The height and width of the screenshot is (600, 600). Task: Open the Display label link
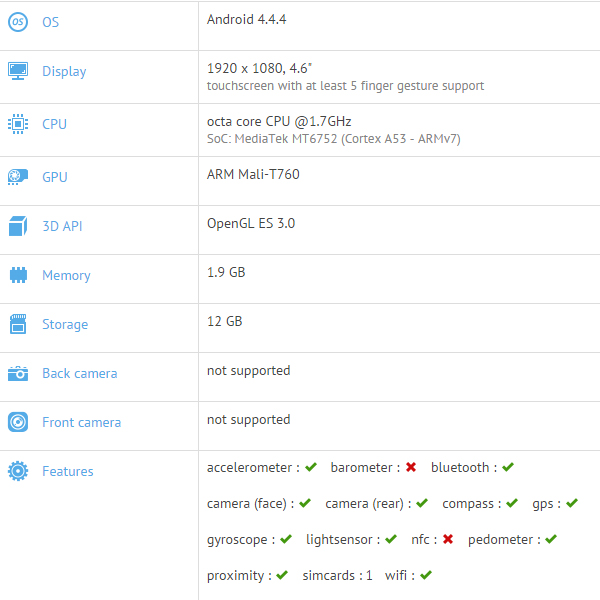[64, 72]
